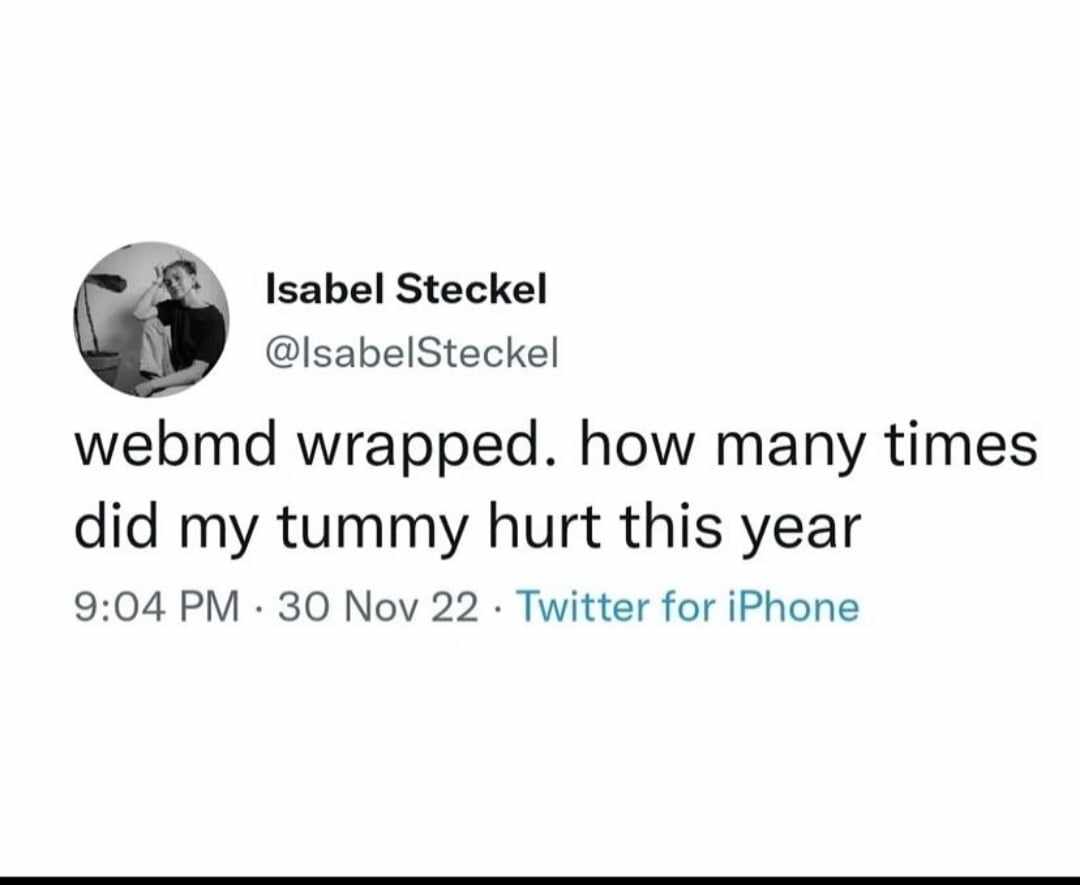This screenshot has height=885, width=1080.
Task: Click the word "did" starting second line
Action: 113,524
